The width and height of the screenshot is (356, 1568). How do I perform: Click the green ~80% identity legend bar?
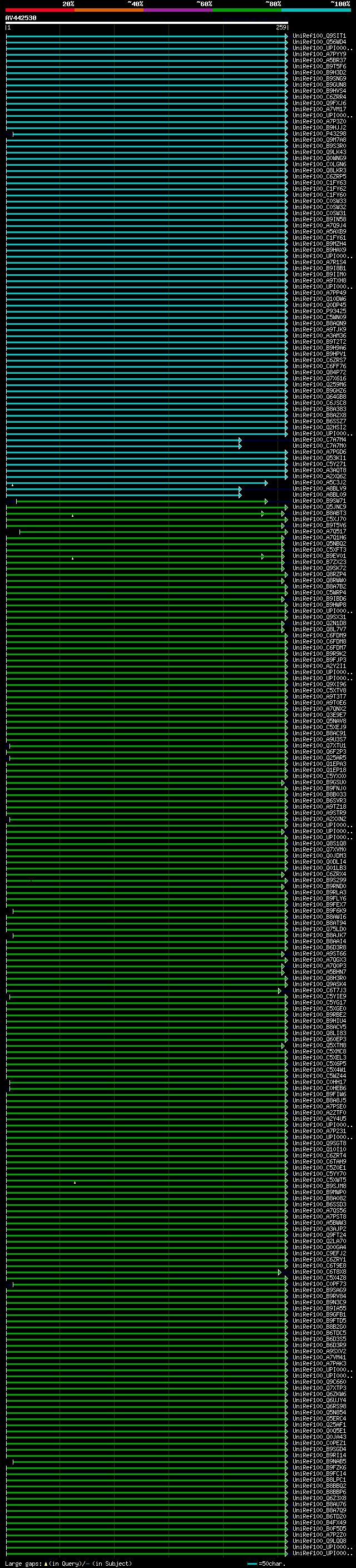[247, 10]
